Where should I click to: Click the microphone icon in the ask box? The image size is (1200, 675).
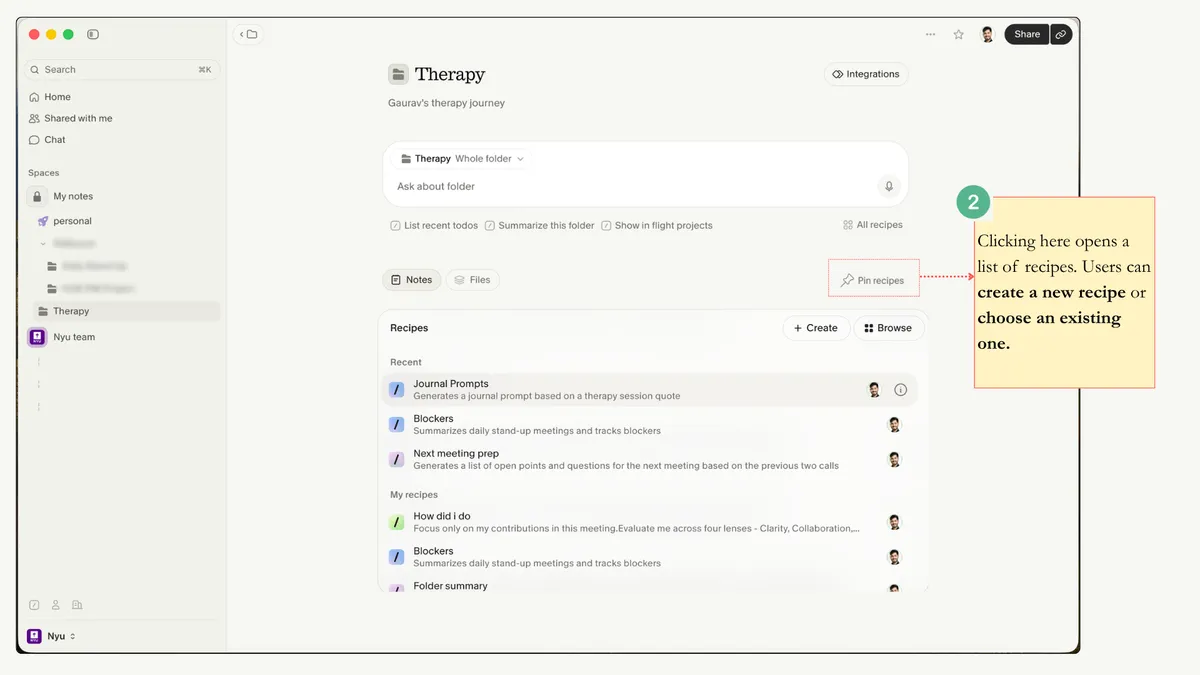(888, 186)
